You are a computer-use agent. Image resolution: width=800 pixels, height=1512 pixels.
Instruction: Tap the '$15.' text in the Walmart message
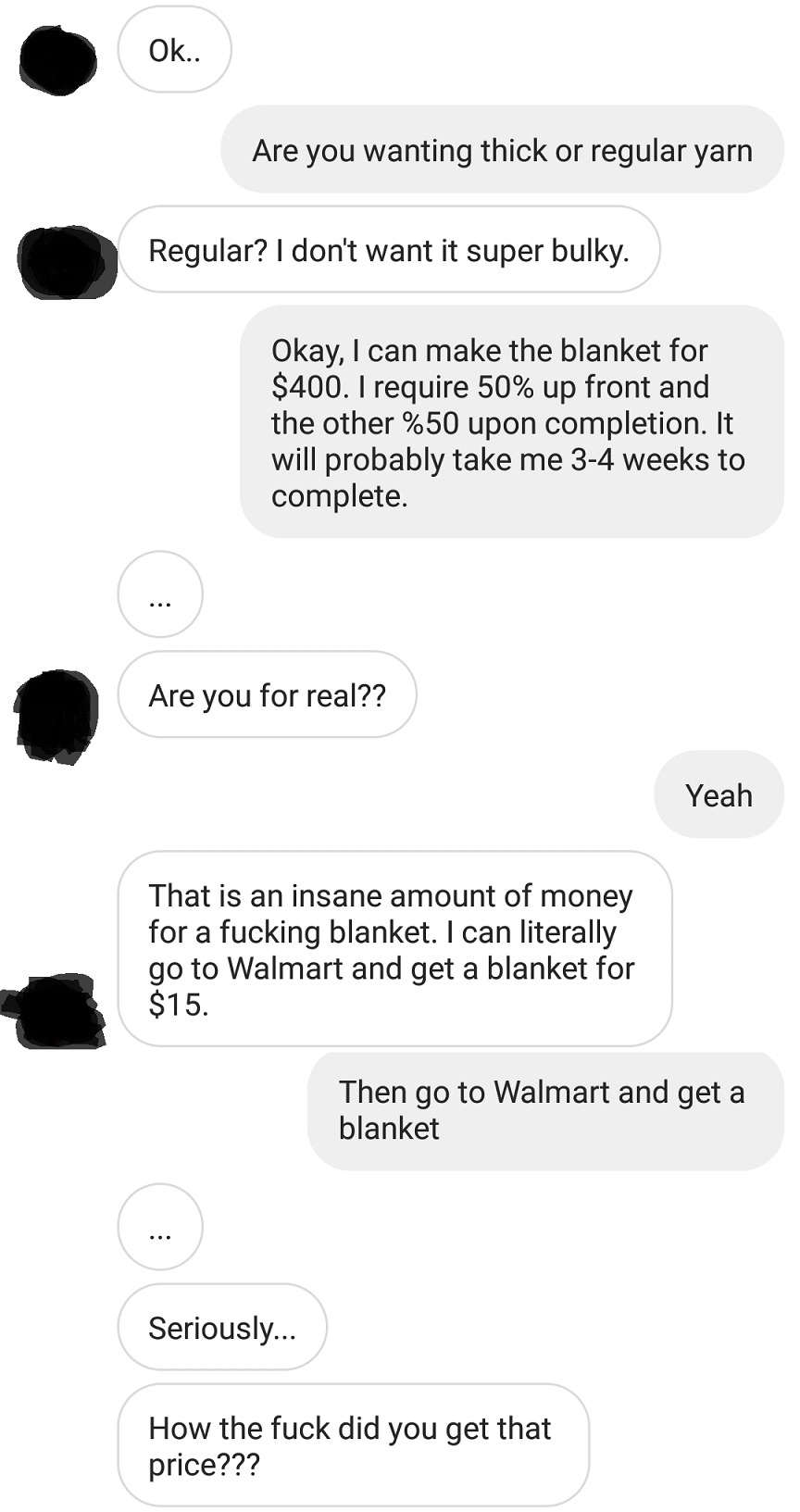tap(179, 1005)
